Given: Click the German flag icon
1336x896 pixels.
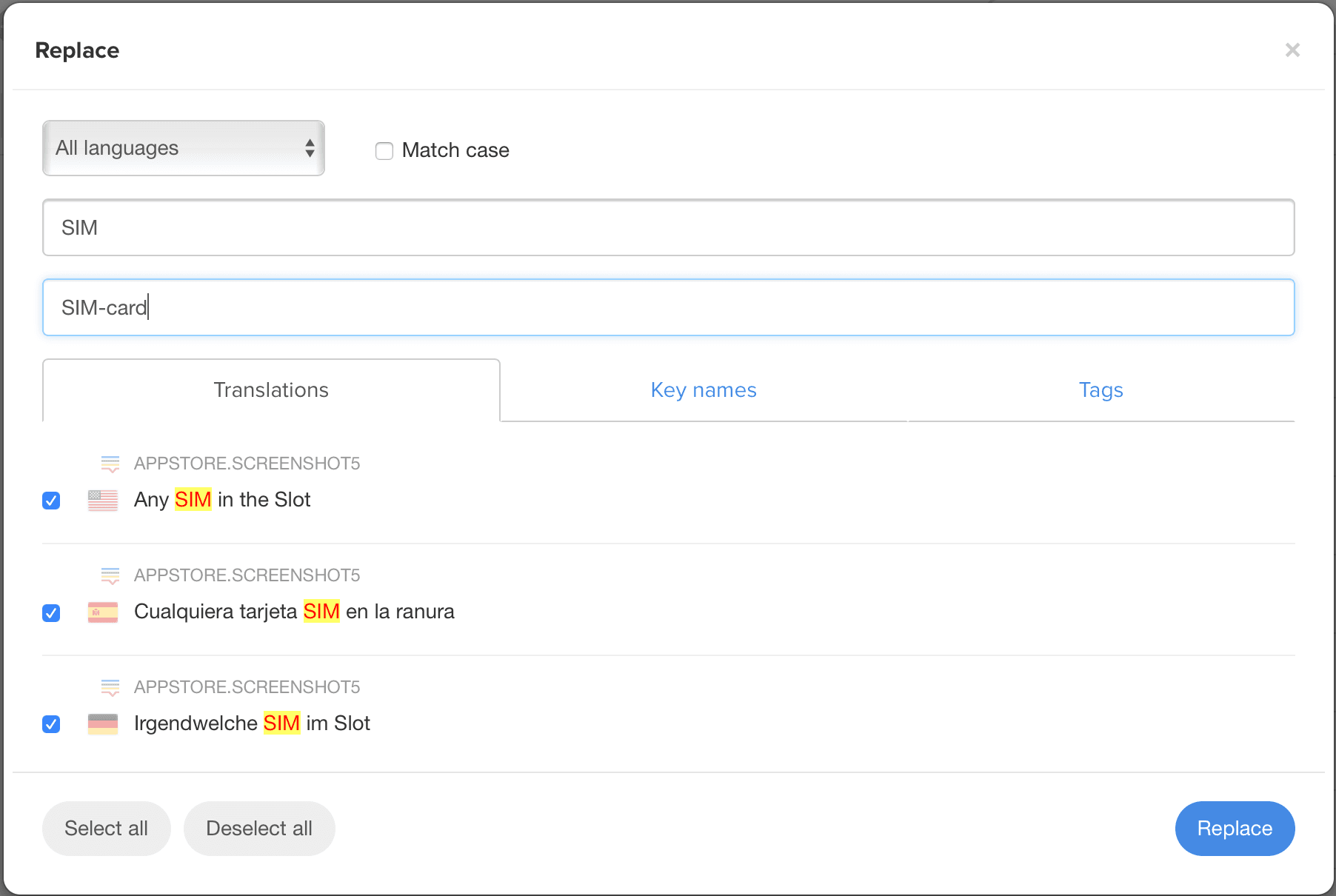Looking at the screenshot, I should [x=103, y=724].
